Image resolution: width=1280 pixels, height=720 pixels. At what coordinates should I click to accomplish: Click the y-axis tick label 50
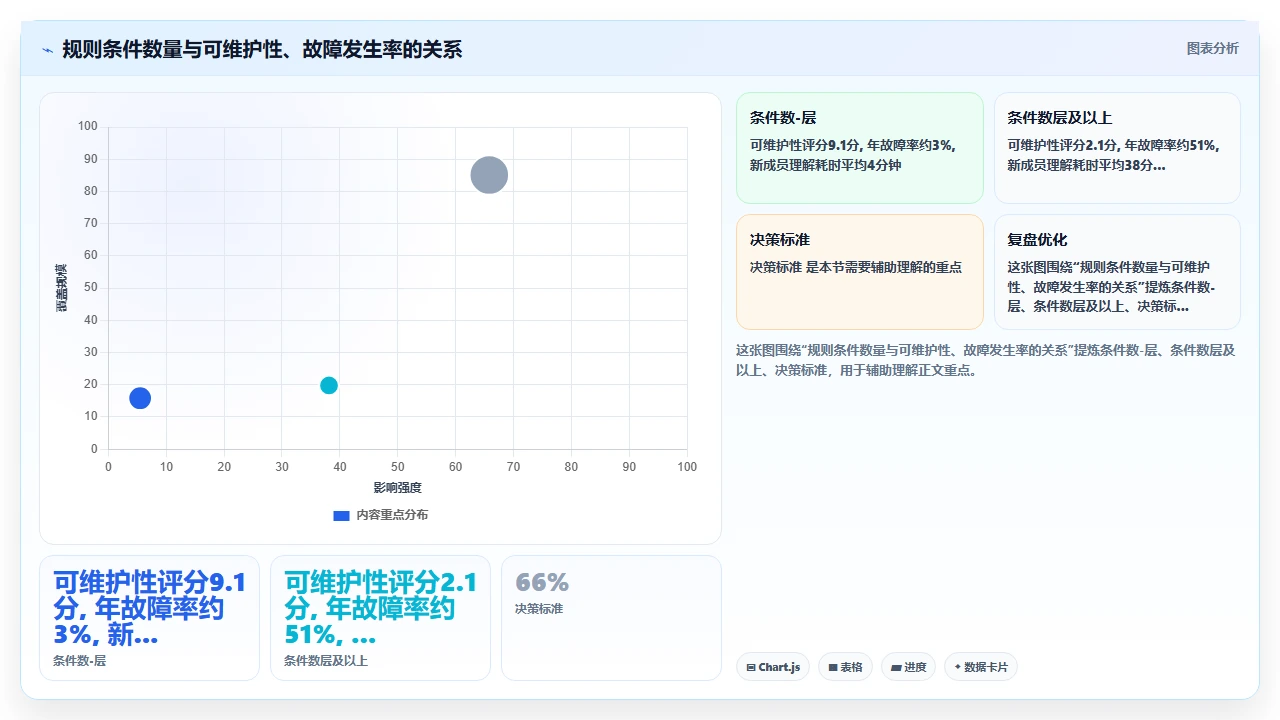[x=91, y=287]
